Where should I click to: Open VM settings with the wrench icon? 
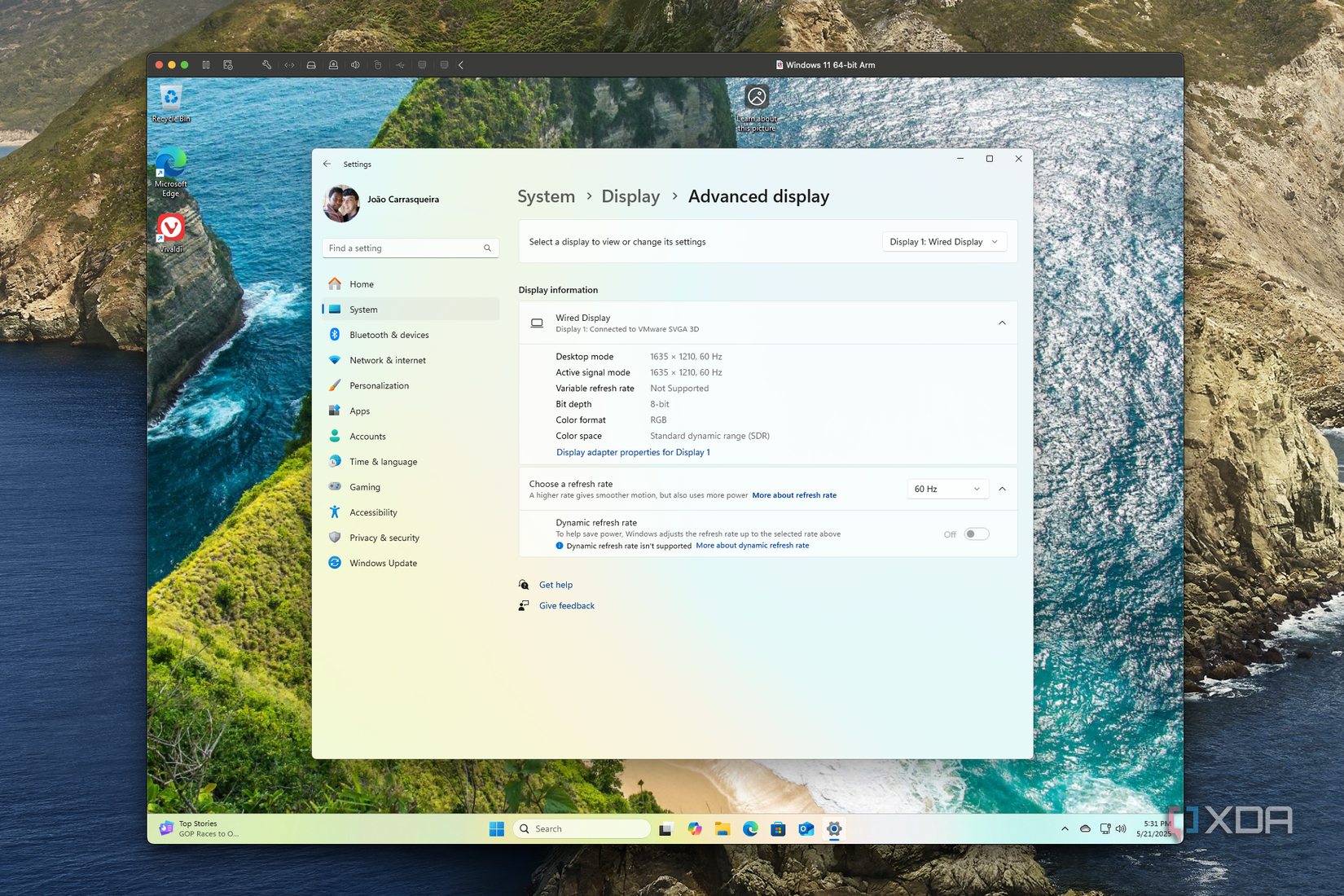click(266, 64)
